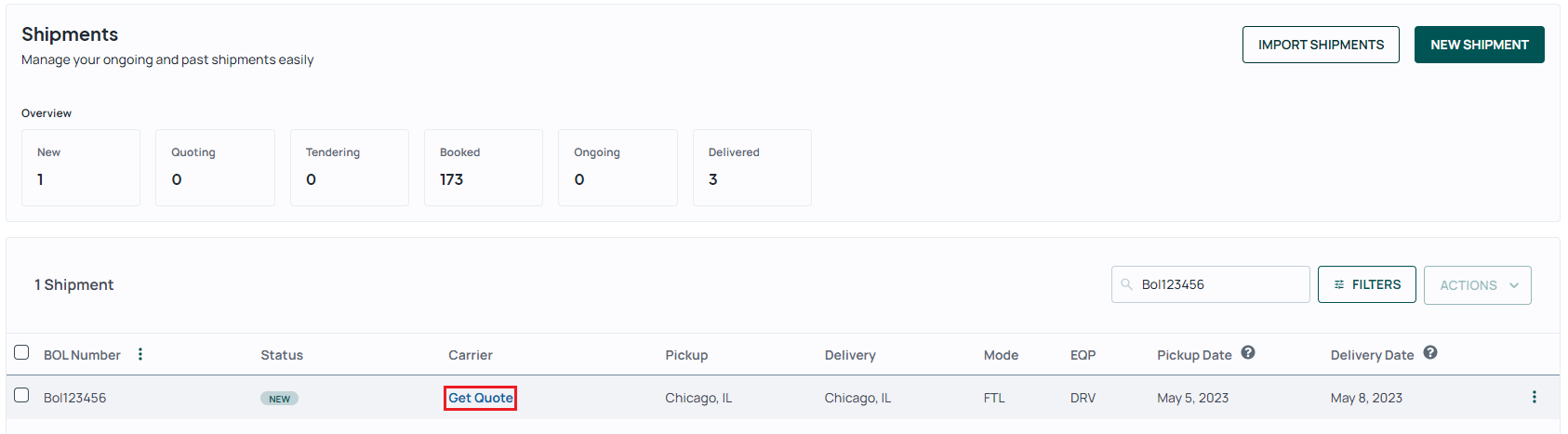1568x434 pixels.
Task: Click the search magnifier icon
Action: [x=1126, y=284]
